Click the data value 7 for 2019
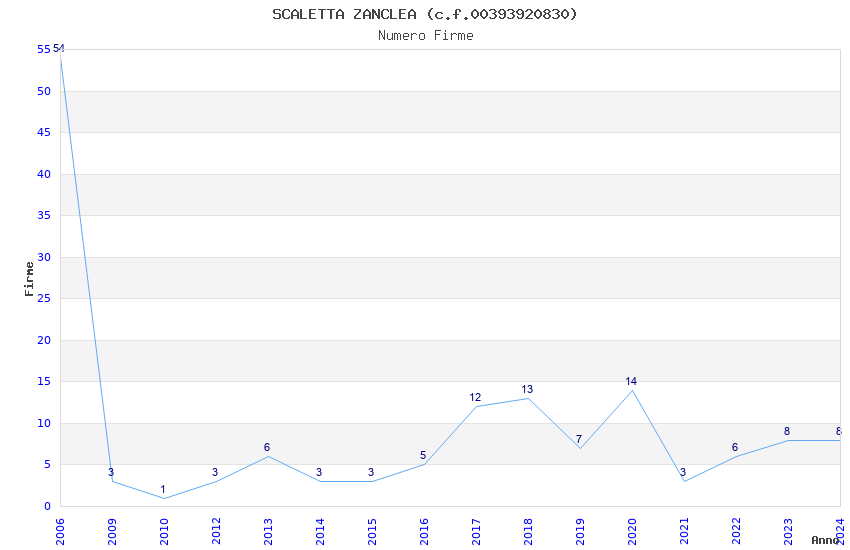Viewport: 850px width, 550px height. tap(579, 439)
